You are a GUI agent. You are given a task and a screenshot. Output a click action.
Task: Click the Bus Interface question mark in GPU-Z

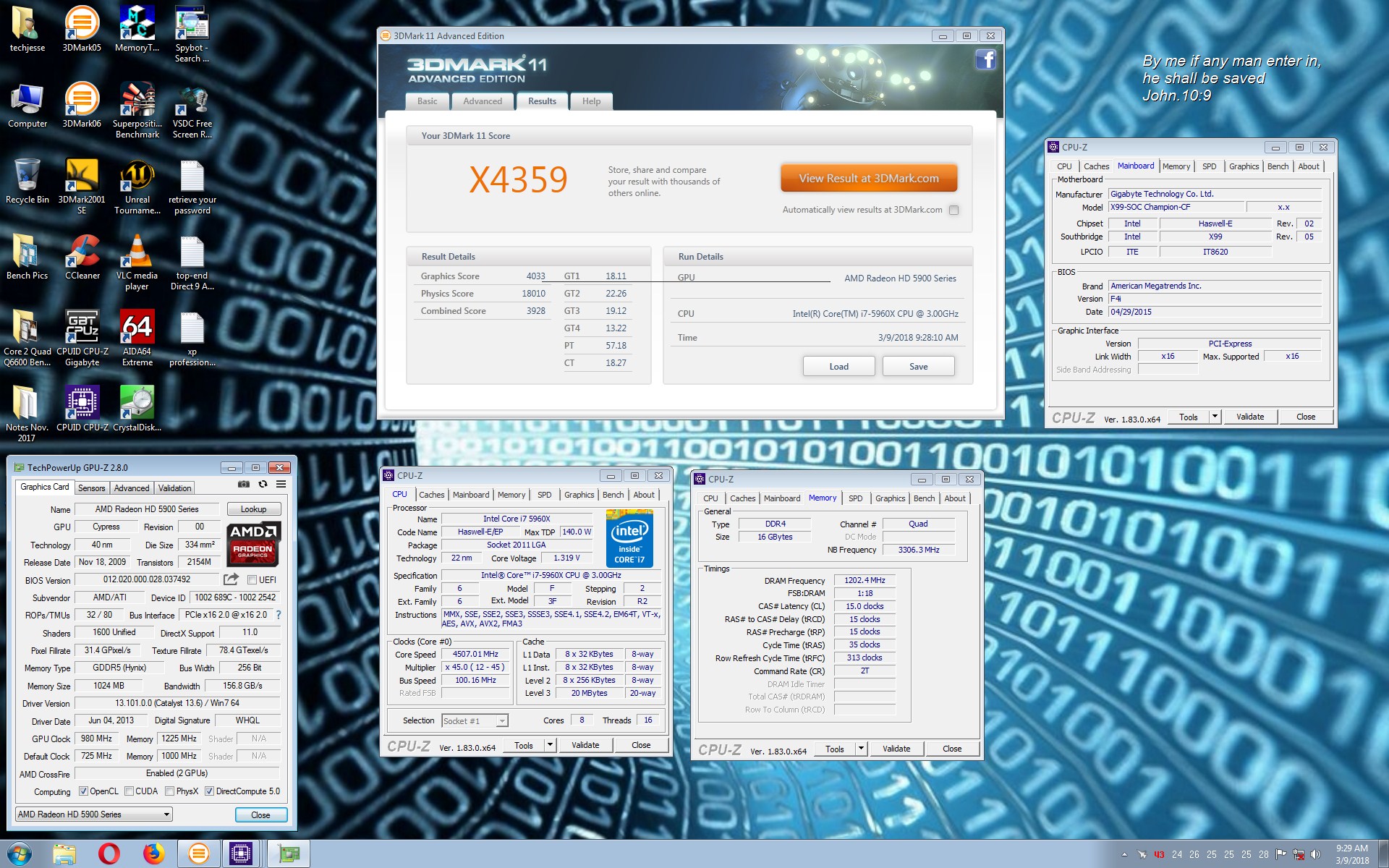click(x=278, y=615)
